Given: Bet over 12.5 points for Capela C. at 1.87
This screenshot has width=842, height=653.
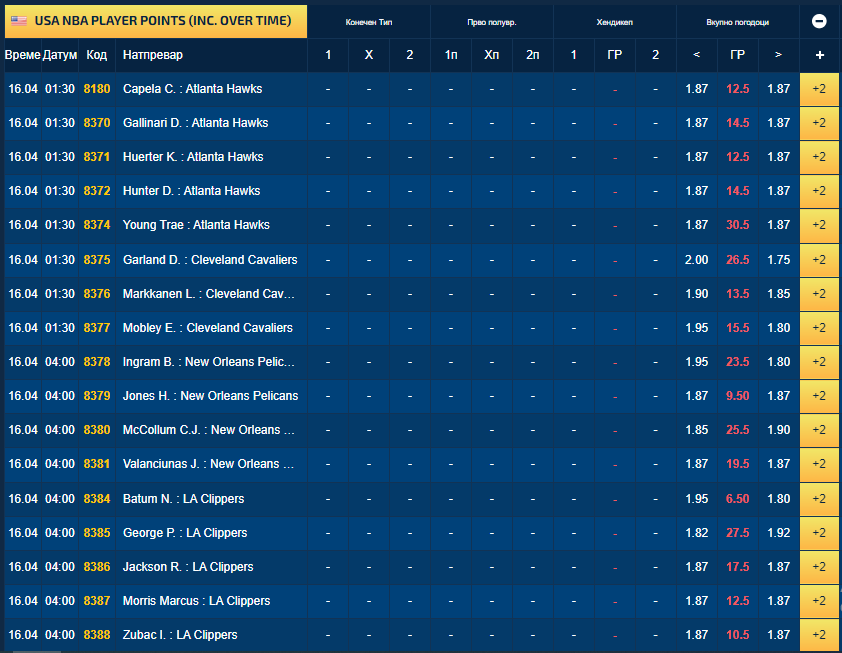Looking at the screenshot, I should (779, 89).
